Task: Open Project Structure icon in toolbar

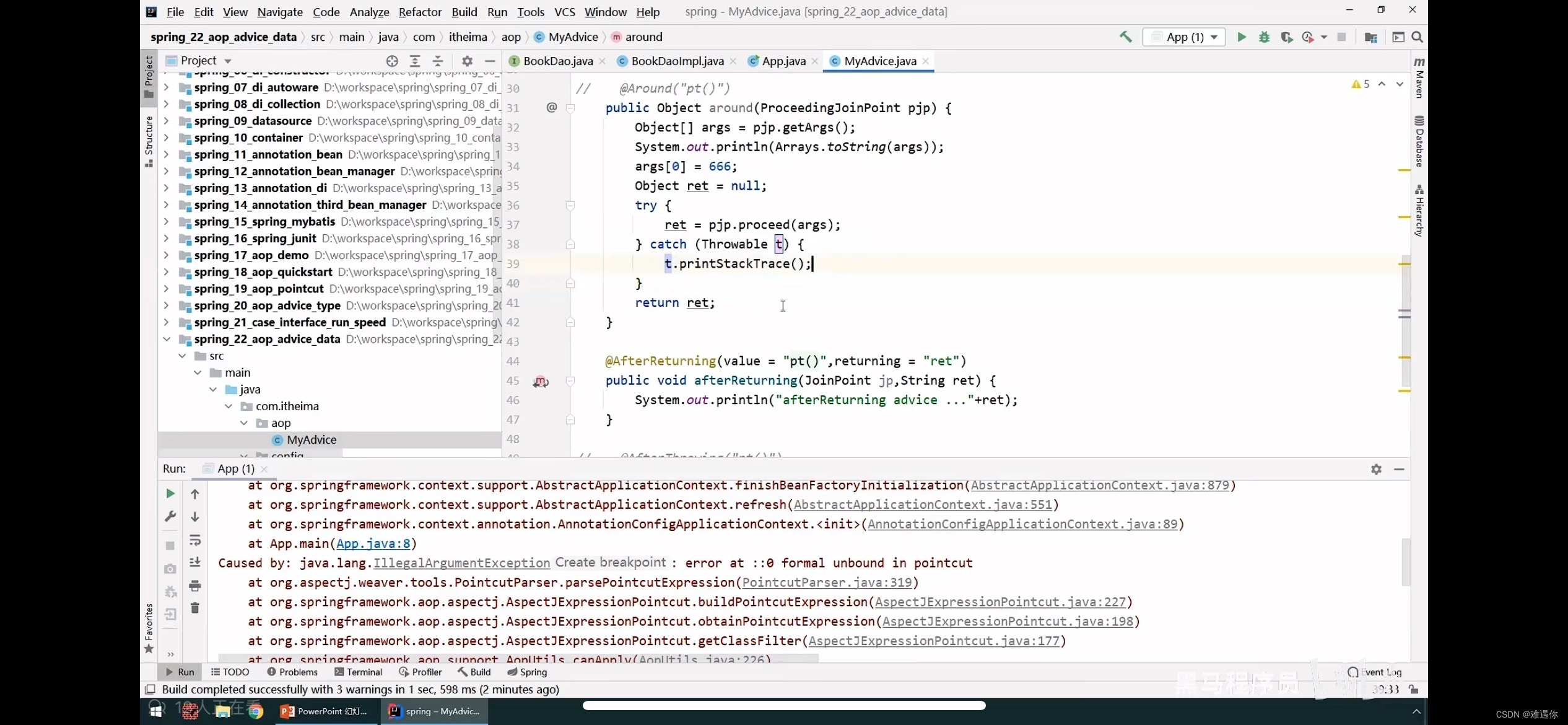Action: point(1370,37)
